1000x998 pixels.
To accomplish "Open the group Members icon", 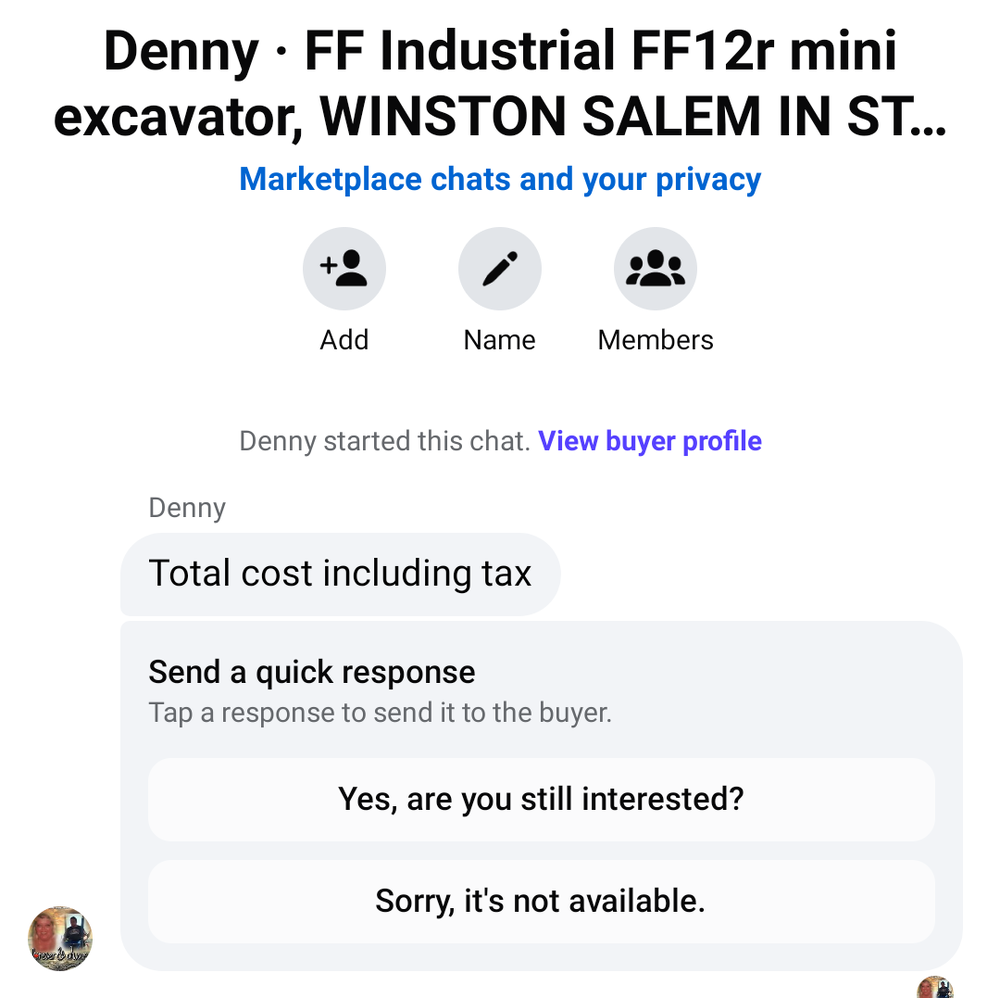I will [655, 269].
